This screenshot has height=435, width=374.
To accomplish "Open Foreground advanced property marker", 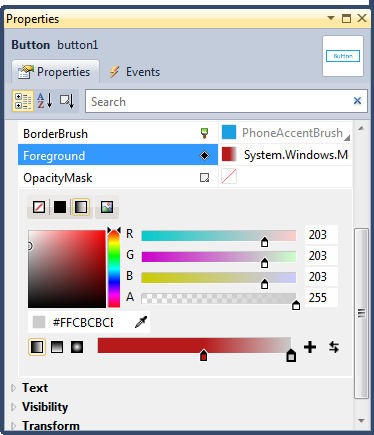I will tap(204, 155).
